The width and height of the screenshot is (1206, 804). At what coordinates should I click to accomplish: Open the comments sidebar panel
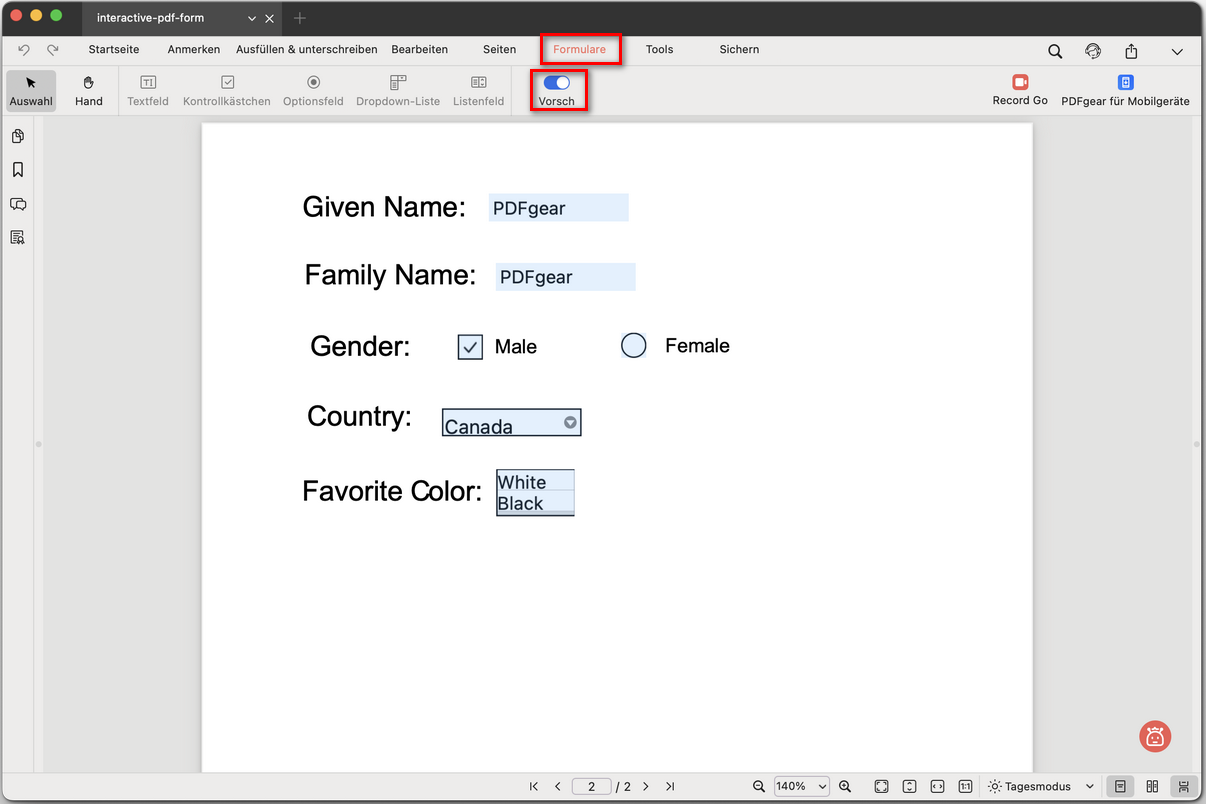pyautogui.click(x=18, y=204)
